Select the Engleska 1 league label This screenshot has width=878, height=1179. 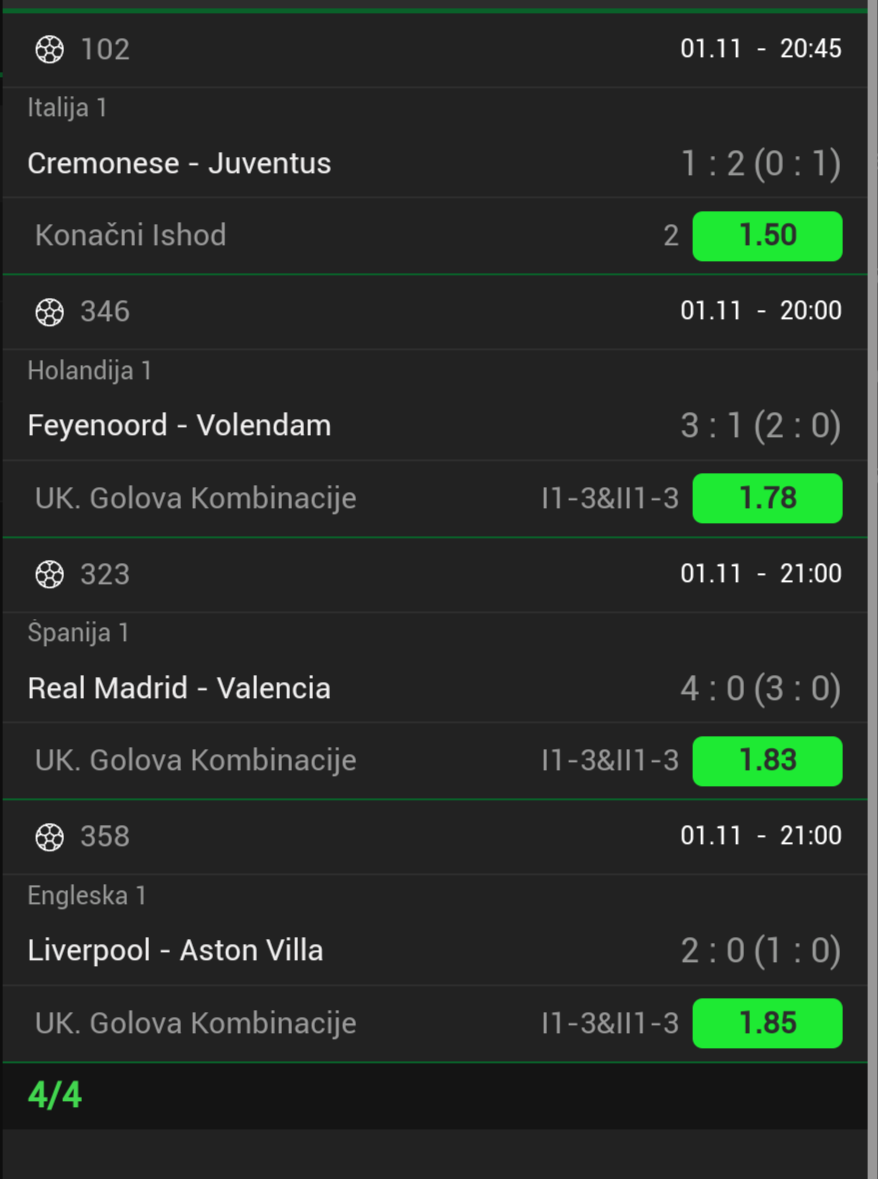(x=87, y=895)
